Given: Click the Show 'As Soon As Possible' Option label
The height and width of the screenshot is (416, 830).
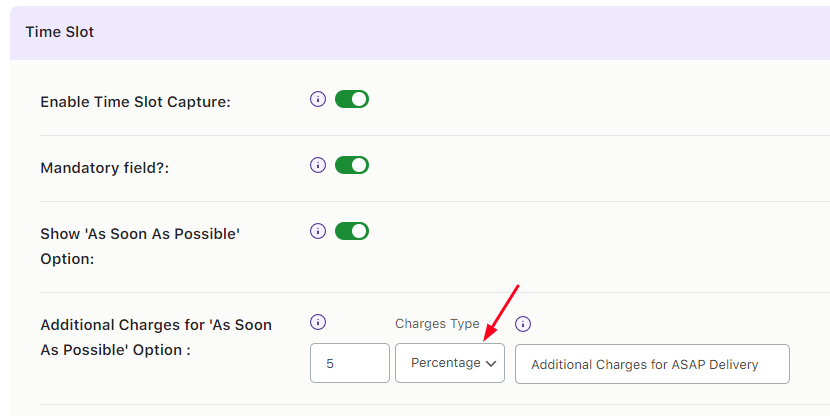Looking at the screenshot, I should (140, 246).
